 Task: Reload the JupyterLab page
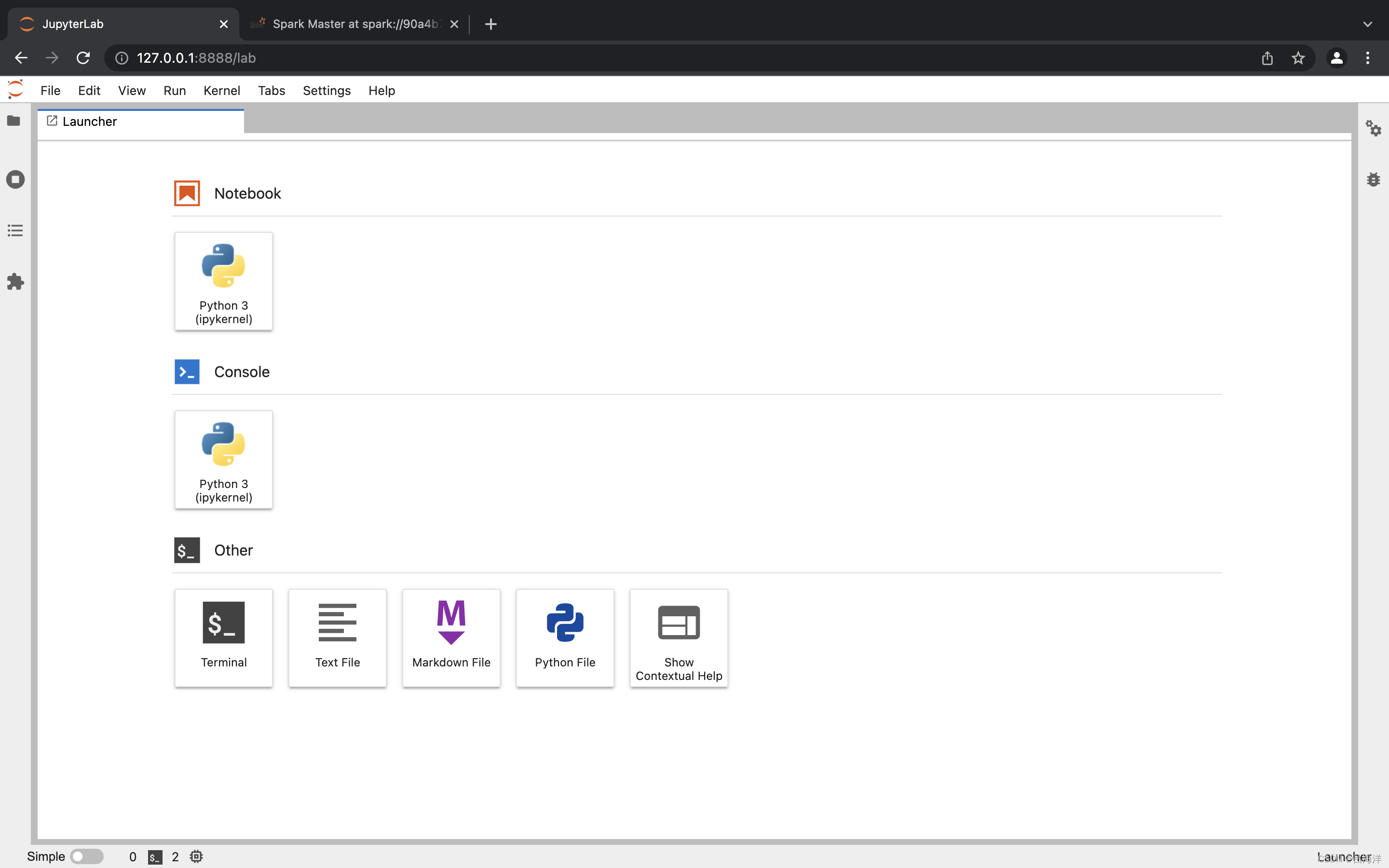(x=82, y=57)
